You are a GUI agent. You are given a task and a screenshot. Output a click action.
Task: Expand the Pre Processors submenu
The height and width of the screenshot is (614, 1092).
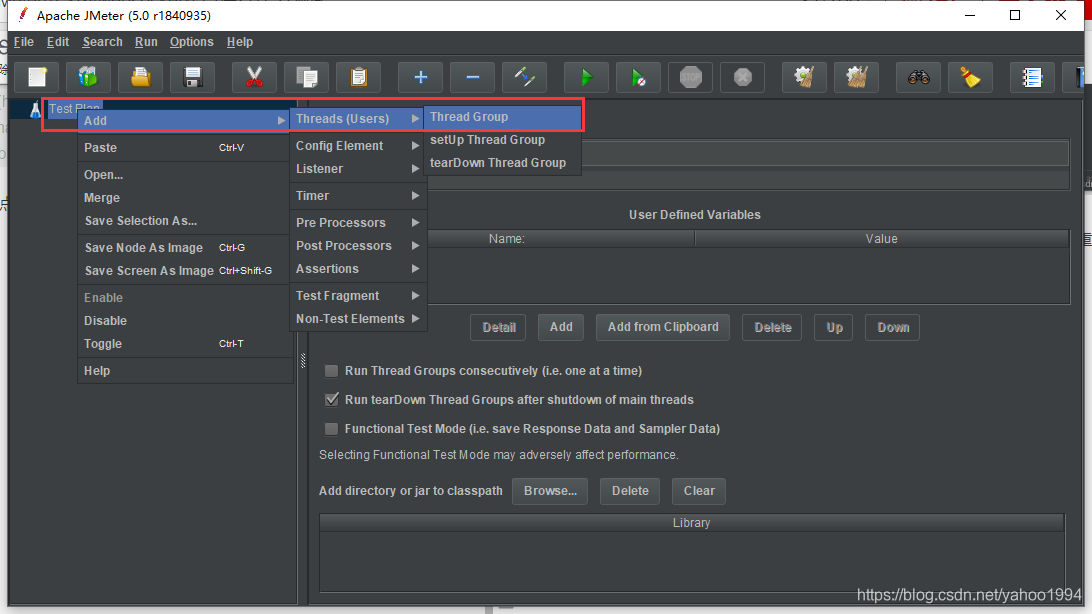[x=357, y=223]
